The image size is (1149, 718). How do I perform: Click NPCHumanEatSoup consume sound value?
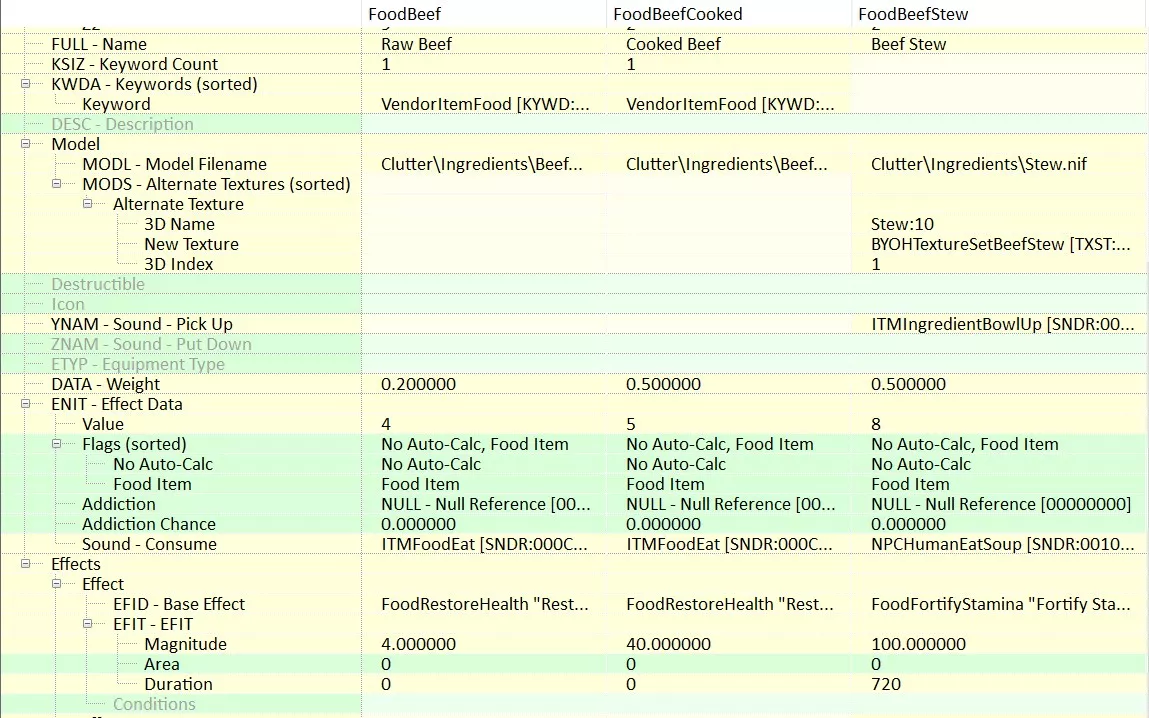tap(1002, 544)
